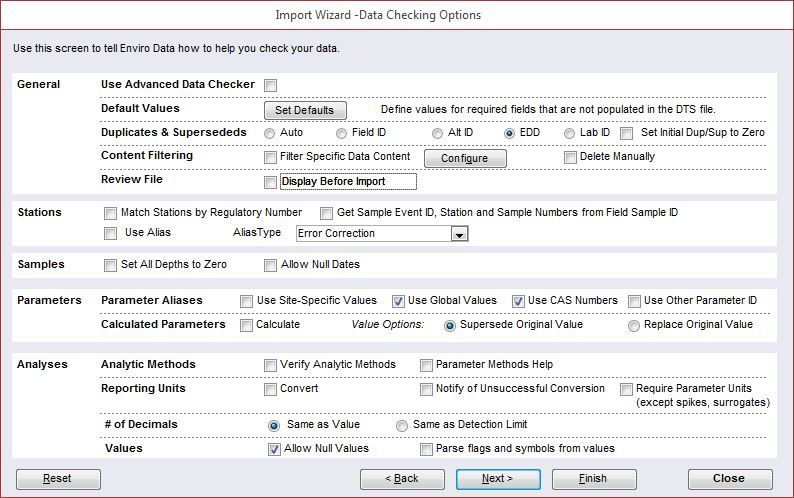Choose the Alt ID radio option
Image resolution: width=794 pixels, height=498 pixels.
437,133
